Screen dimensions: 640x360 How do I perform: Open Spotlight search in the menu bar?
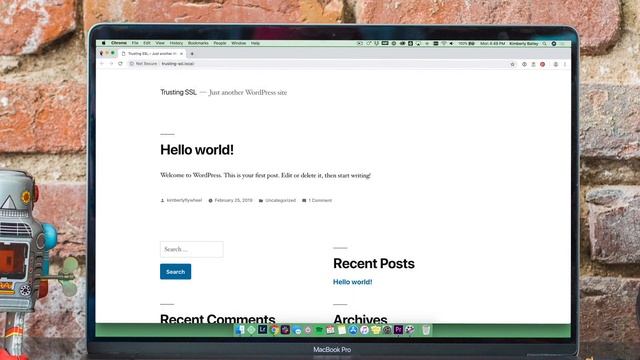click(x=544, y=43)
